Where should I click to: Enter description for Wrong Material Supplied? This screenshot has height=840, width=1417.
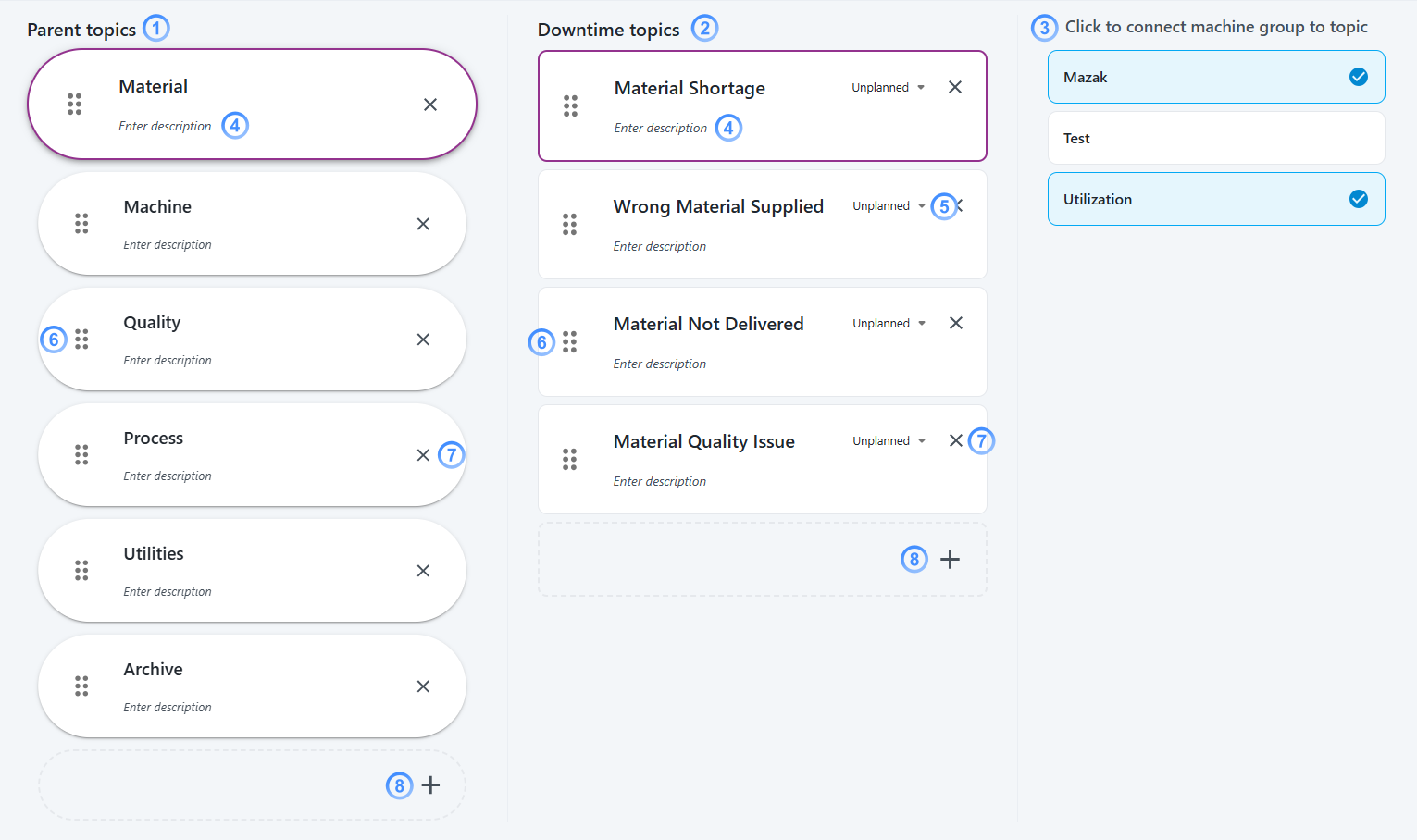pos(659,247)
